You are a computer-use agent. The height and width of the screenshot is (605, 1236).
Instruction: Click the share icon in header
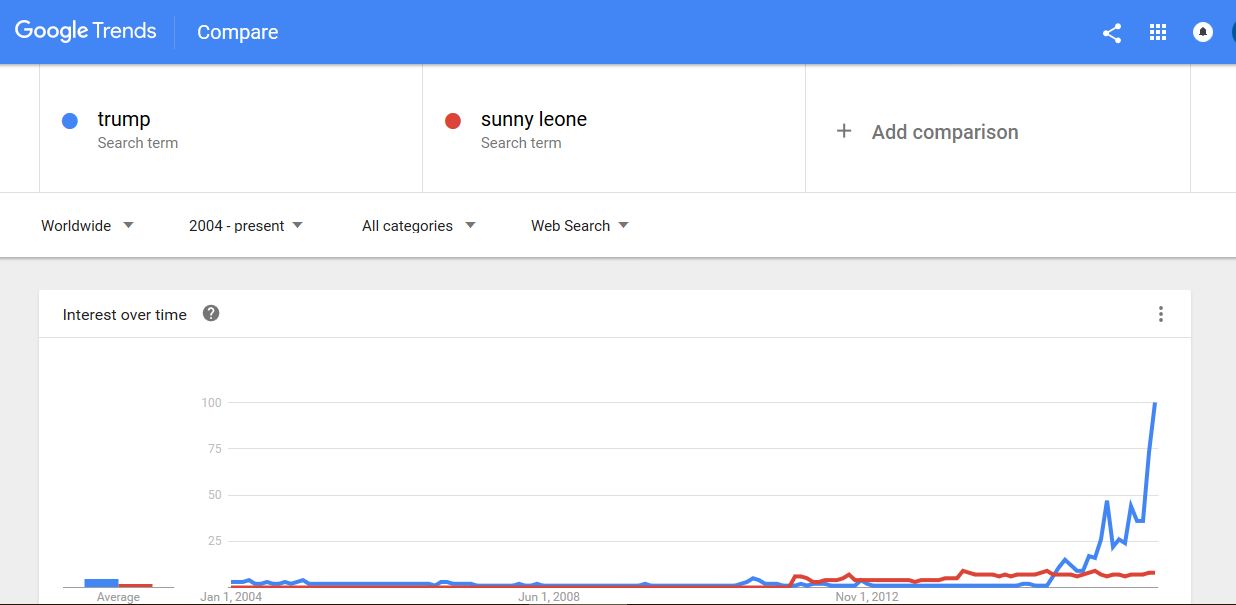point(1111,33)
